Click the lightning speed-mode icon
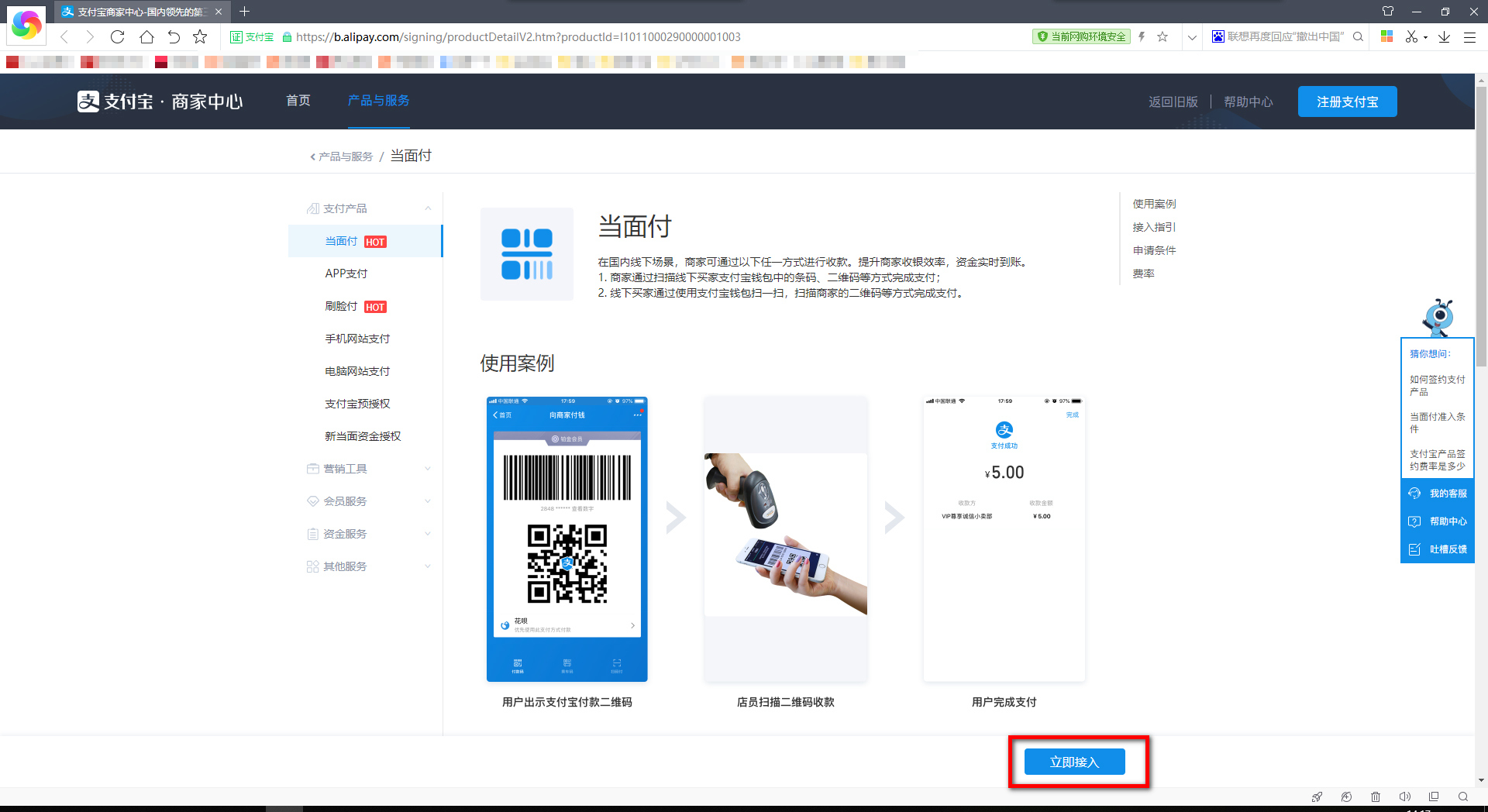 point(1142,36)
